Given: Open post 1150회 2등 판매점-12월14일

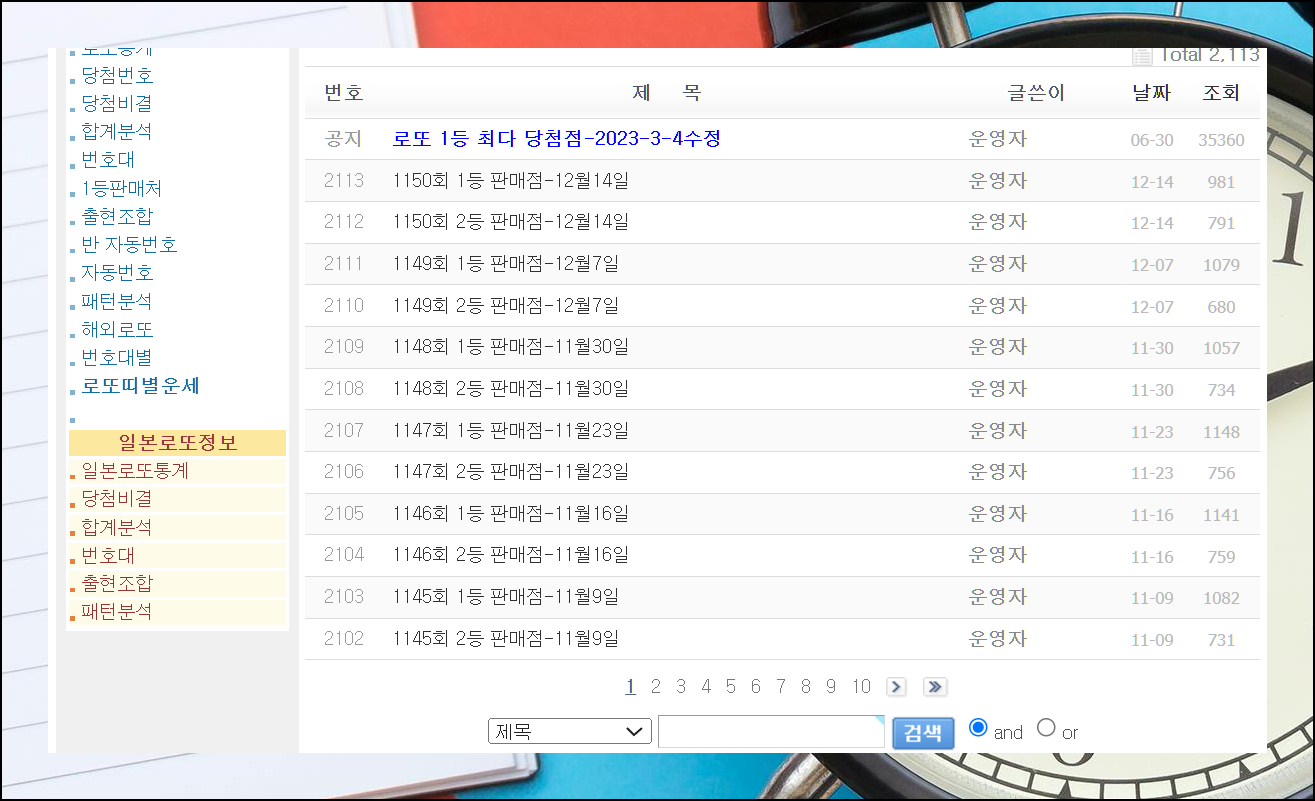Looking at the screenshot, I should tap(510, 222).
